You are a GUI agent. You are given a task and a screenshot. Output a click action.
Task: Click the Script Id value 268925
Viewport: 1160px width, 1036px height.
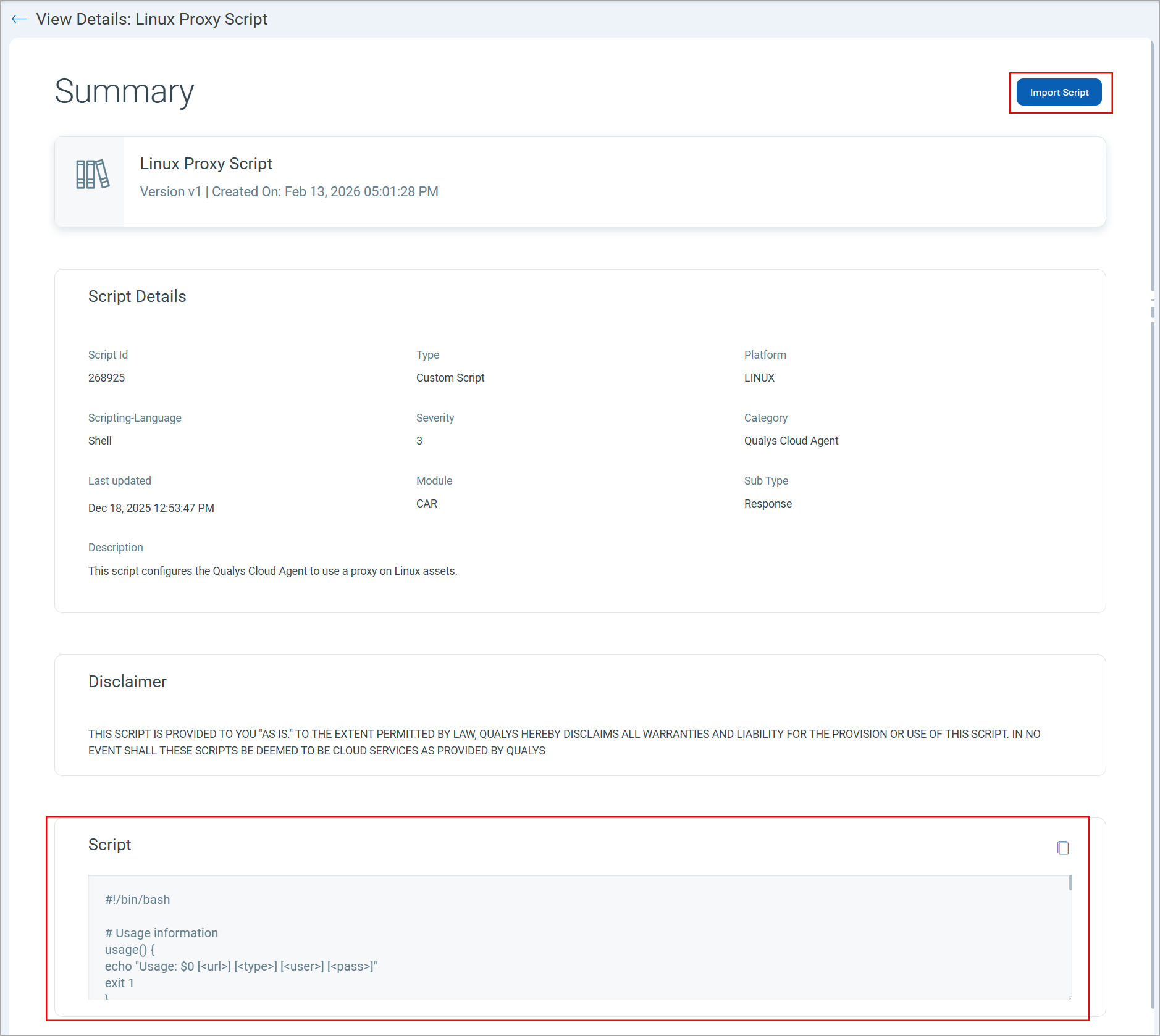point(106,378)
